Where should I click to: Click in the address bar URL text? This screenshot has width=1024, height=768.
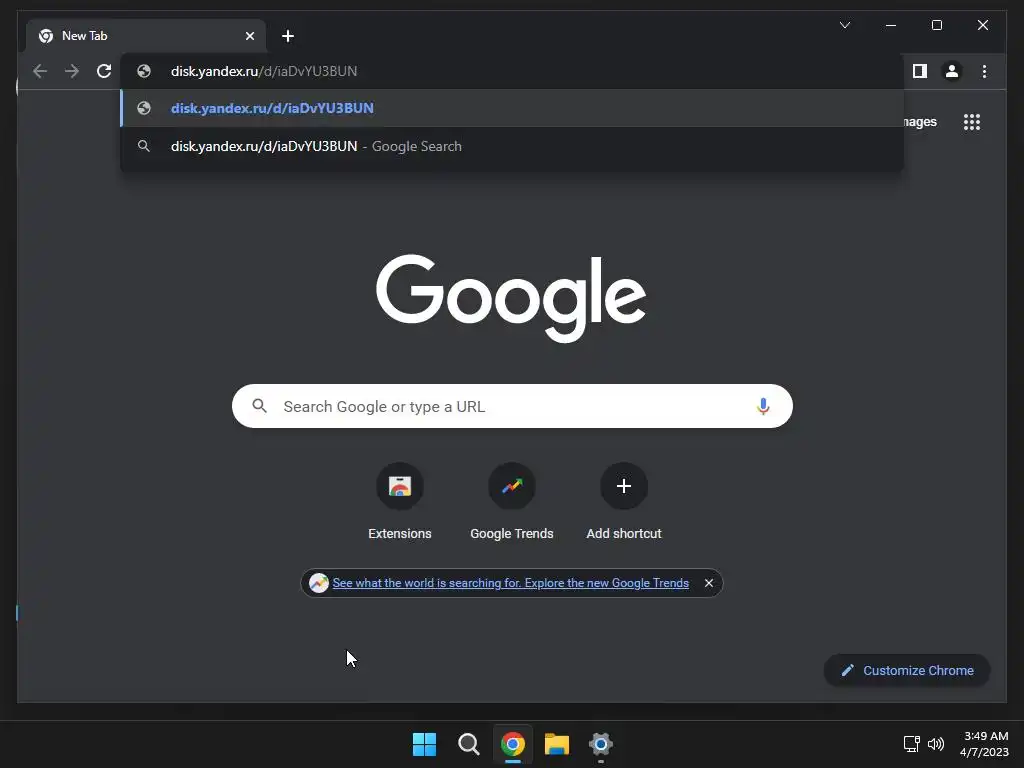tap(264, 71)
